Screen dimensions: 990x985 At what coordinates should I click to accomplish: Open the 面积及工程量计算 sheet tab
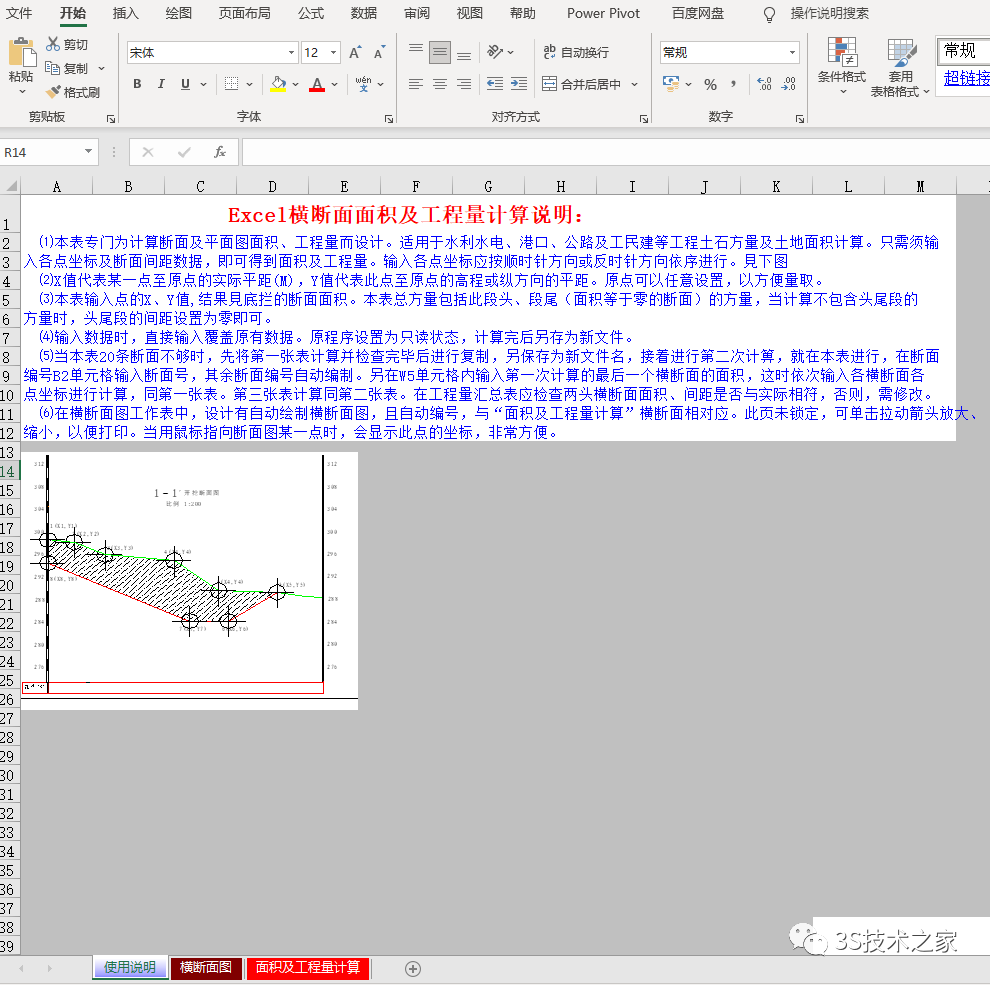click(x=307, y=967)
